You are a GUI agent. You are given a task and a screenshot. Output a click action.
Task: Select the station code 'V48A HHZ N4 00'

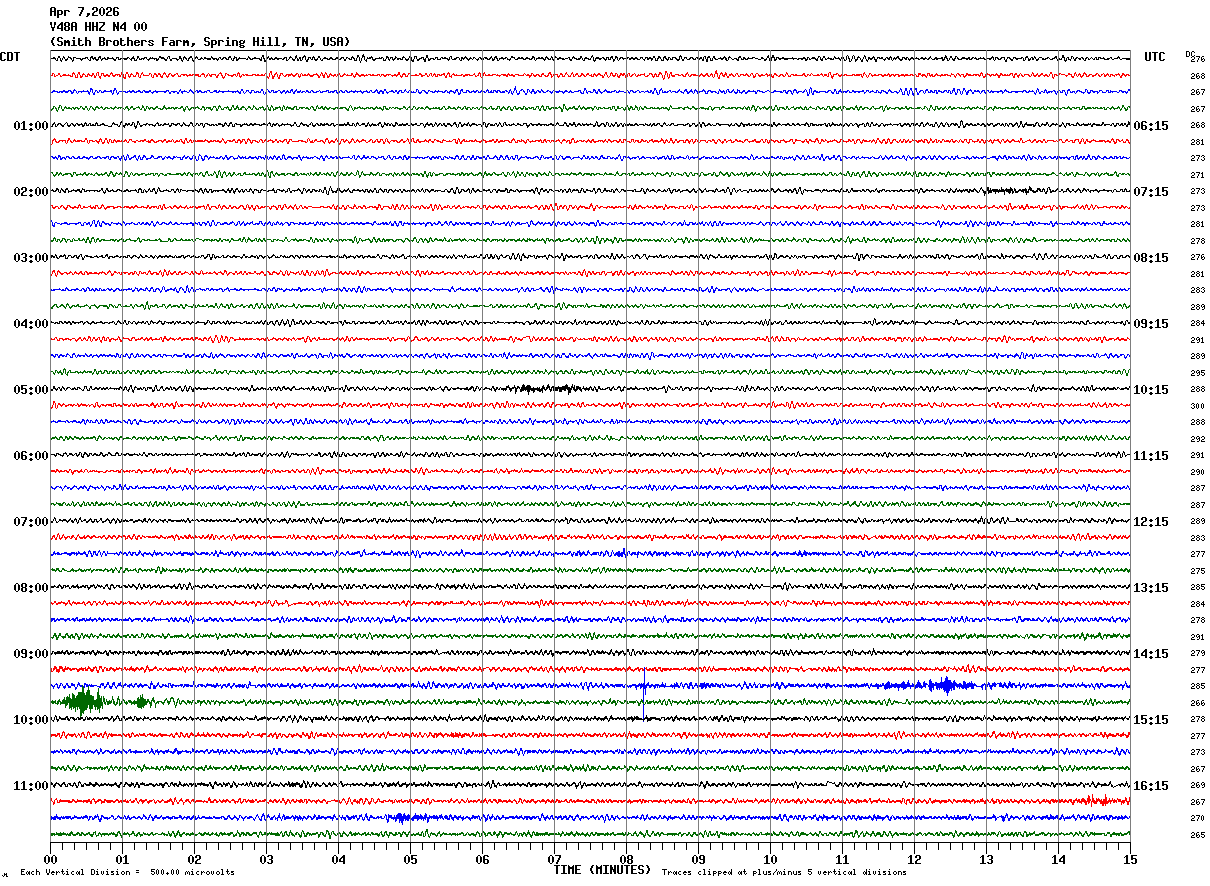click(x=98, y=27)
